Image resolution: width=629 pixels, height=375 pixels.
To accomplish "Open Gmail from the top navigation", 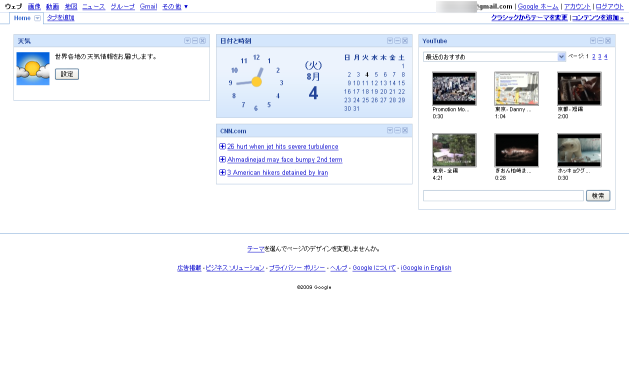I will (148, 6).
